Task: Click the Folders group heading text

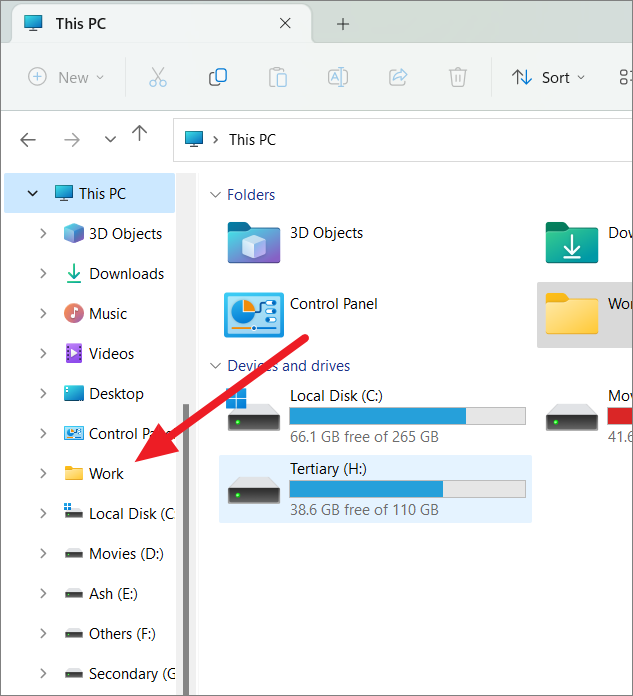Action: click(x=251, y=194)
